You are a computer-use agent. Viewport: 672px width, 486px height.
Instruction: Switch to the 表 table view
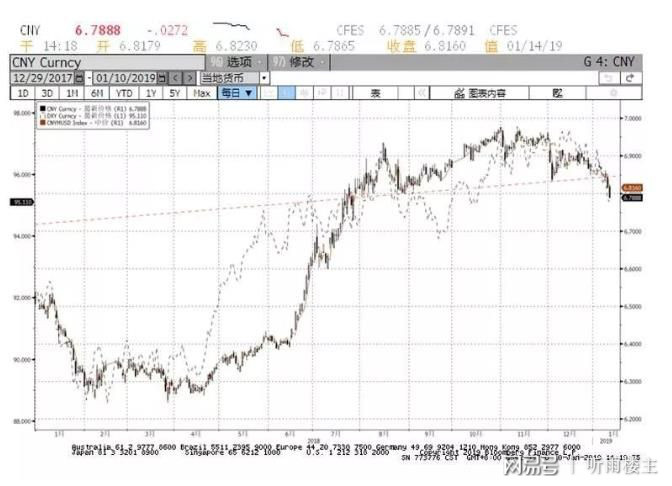[377, 92]
